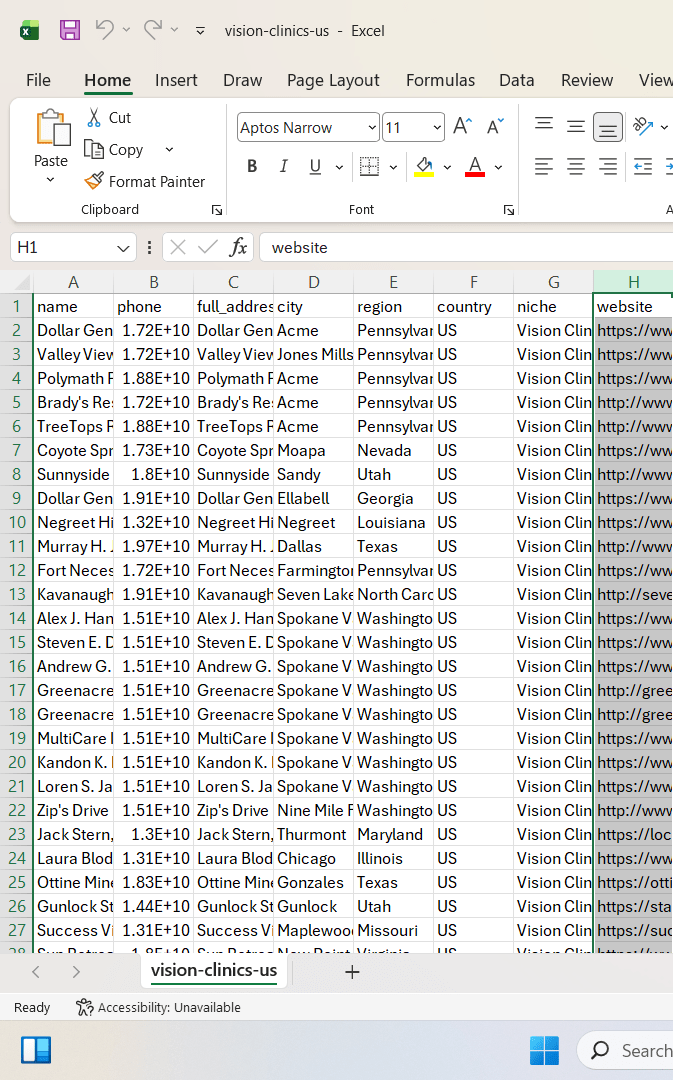Select column D header
Screen dimensions: 673x1080
point(313,282)
